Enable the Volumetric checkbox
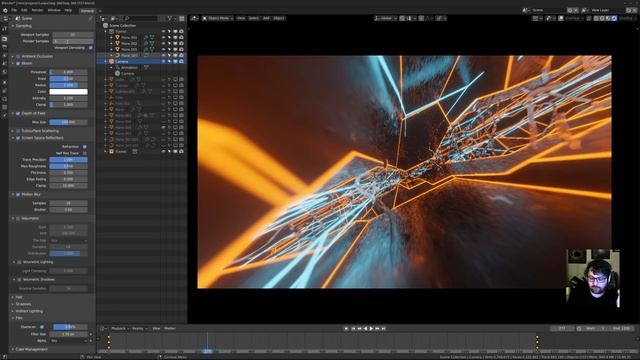Screen dimensions: 640x360 tap(18, 218)
